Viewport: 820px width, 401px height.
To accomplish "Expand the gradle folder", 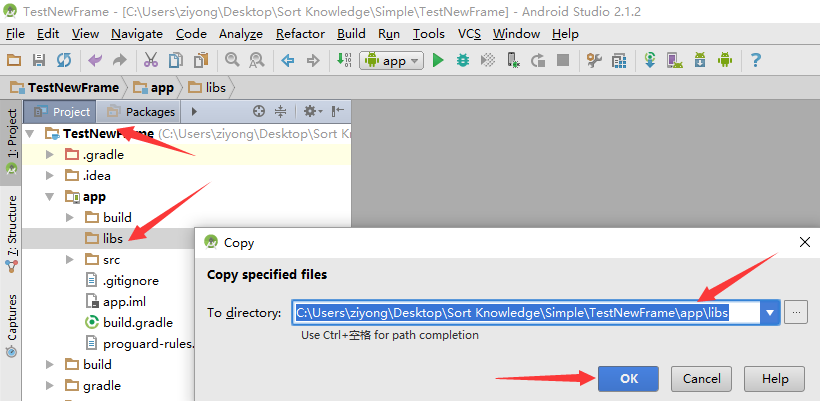I will click(50, 386).
